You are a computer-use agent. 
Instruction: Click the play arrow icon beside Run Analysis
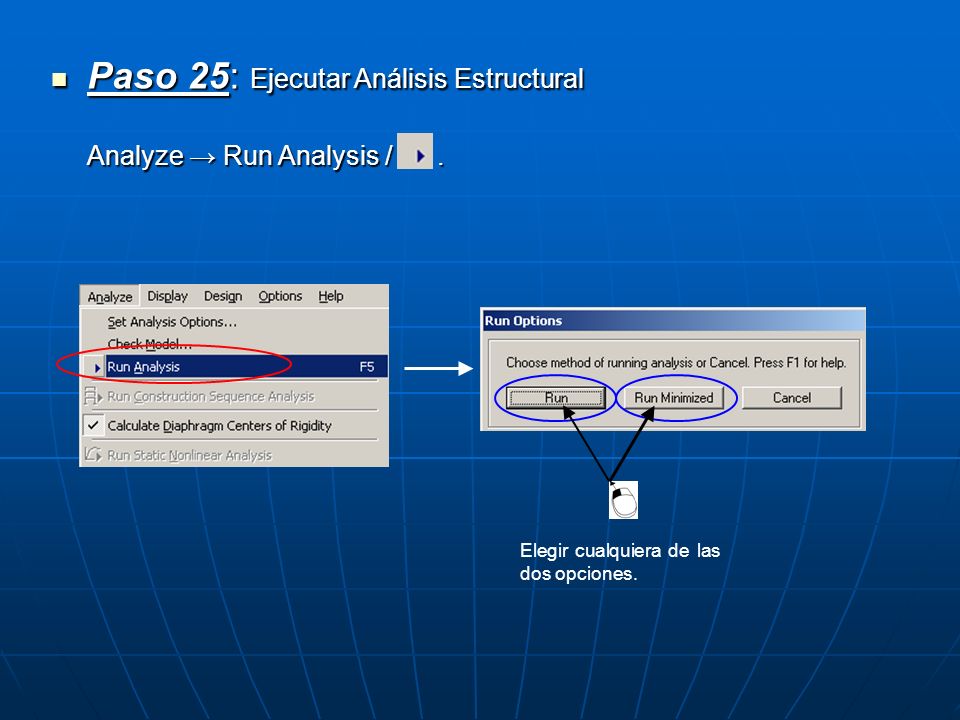[x=97, y=367]
